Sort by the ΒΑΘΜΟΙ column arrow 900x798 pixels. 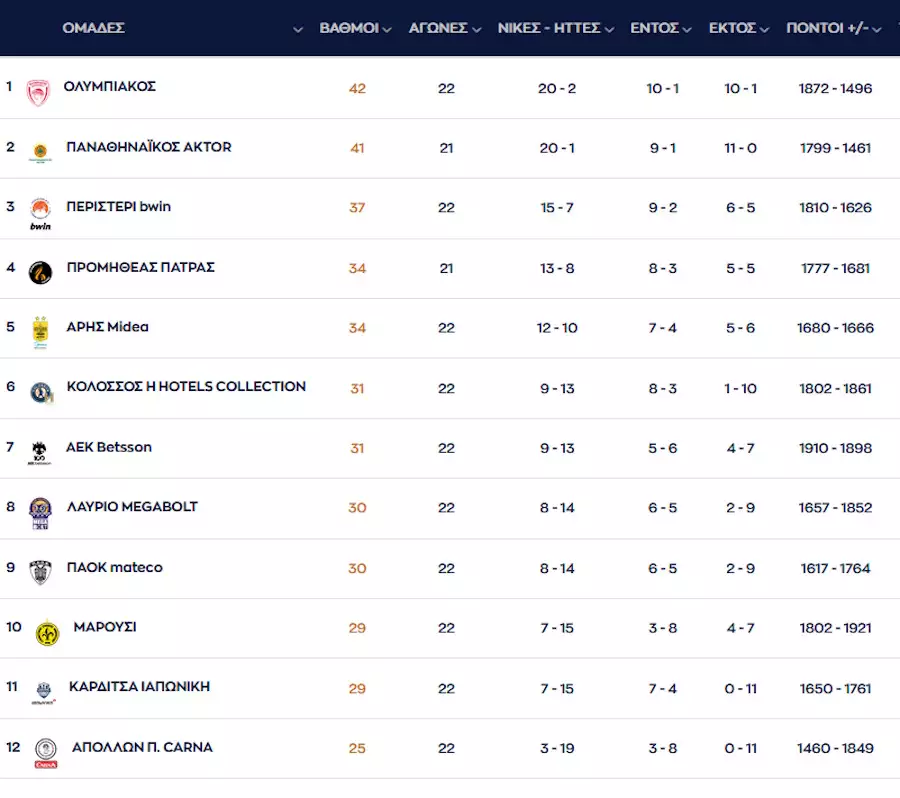(x=387, y=30)
